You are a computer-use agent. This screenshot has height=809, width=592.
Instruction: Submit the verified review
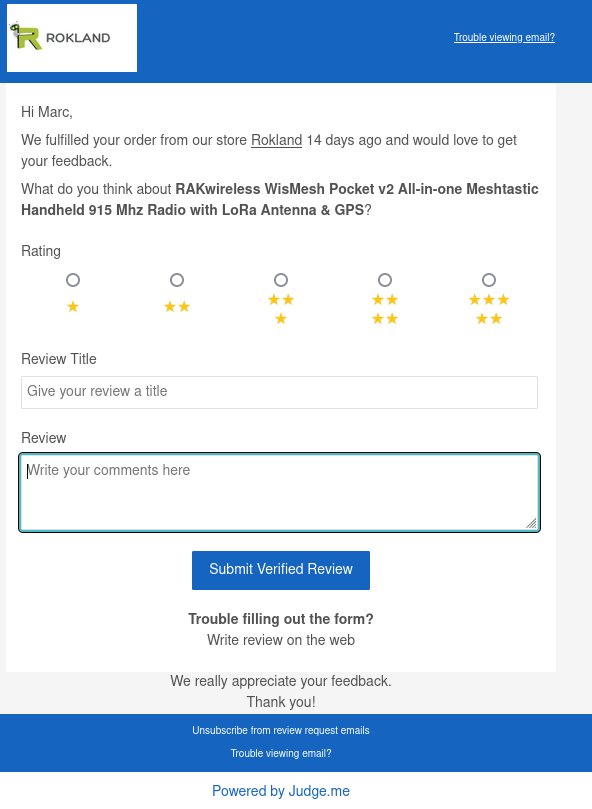pyautogui.click(x=281, y=570)
